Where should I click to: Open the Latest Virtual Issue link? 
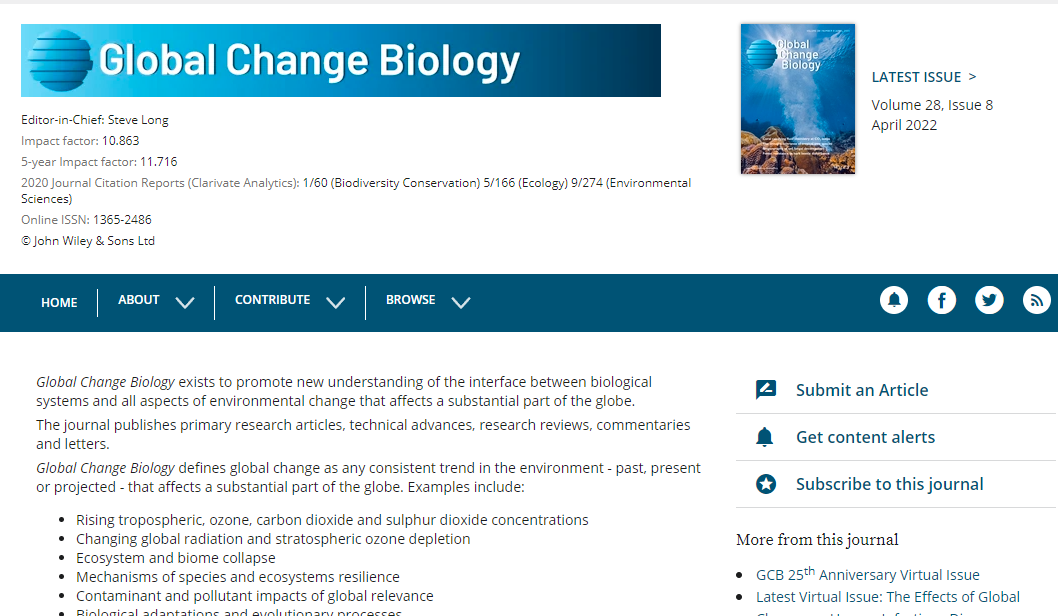click(x=887, y=597)
